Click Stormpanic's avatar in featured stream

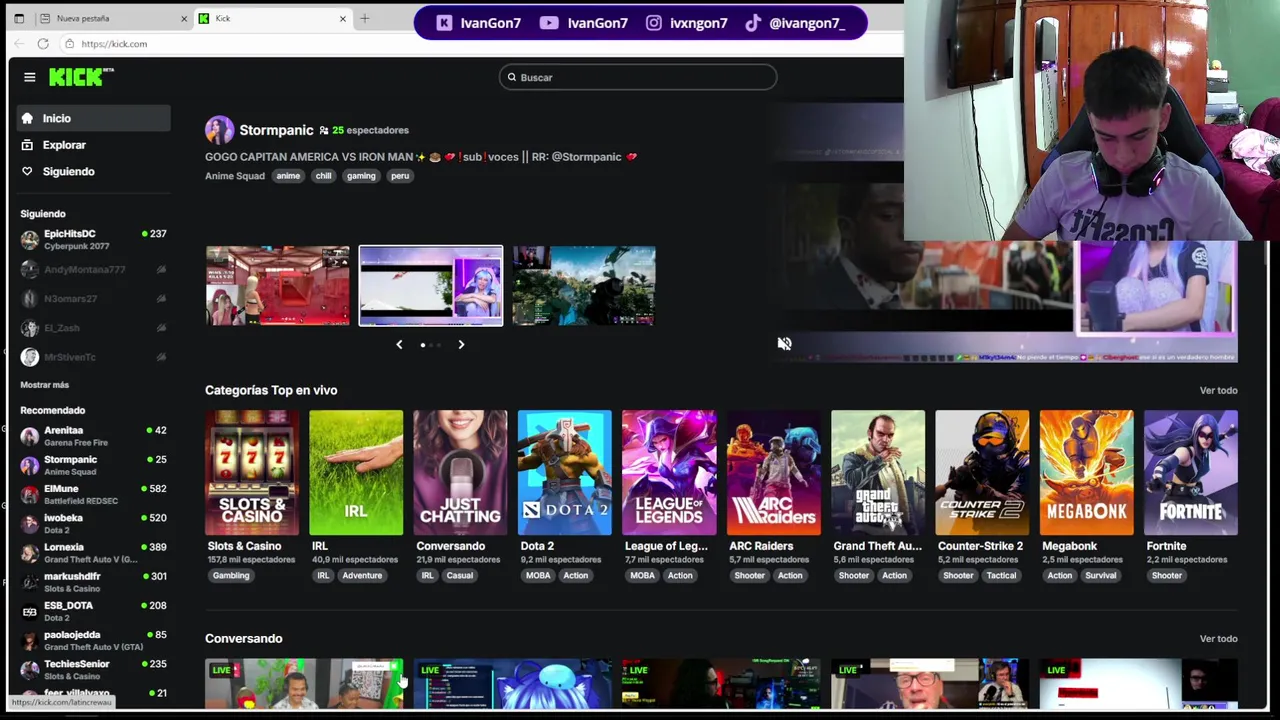(219, 130)
